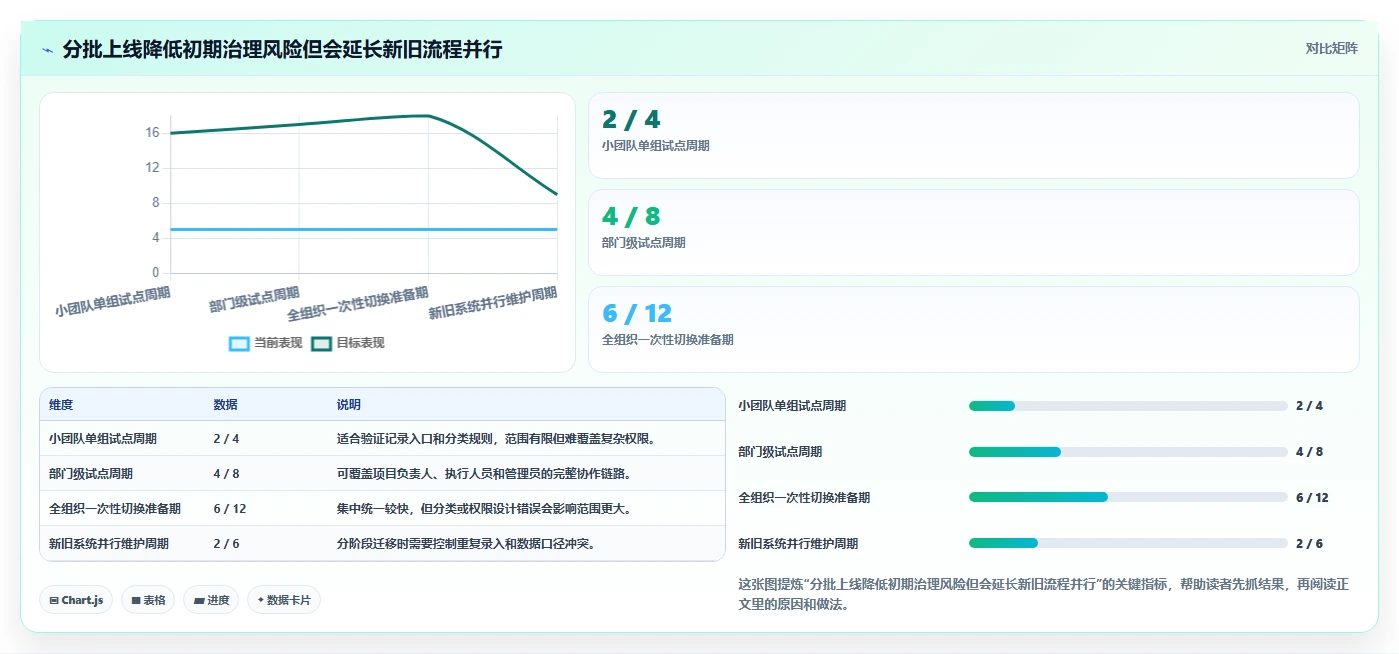1399x654 pixels.
Task: Click table cell 小团队单组试点周期
Action: click(103, 438)
